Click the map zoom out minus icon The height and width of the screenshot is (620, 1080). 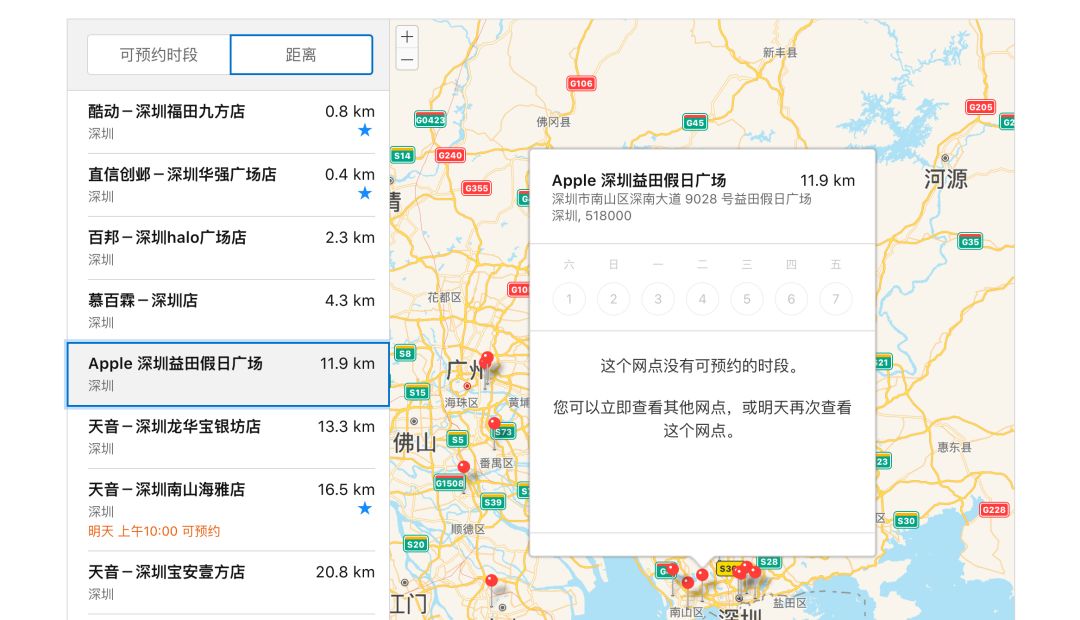click(407, 60)
